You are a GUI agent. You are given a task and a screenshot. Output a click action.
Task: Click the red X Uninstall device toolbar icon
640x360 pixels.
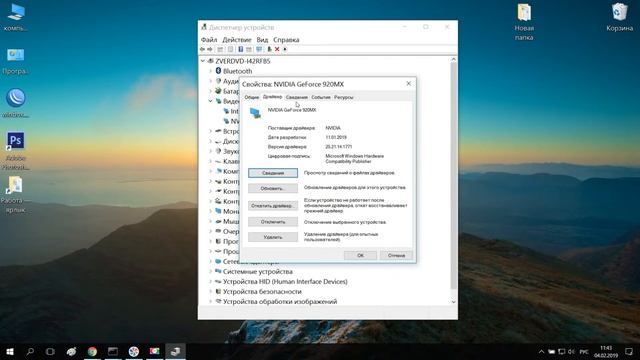click(277, 49)
